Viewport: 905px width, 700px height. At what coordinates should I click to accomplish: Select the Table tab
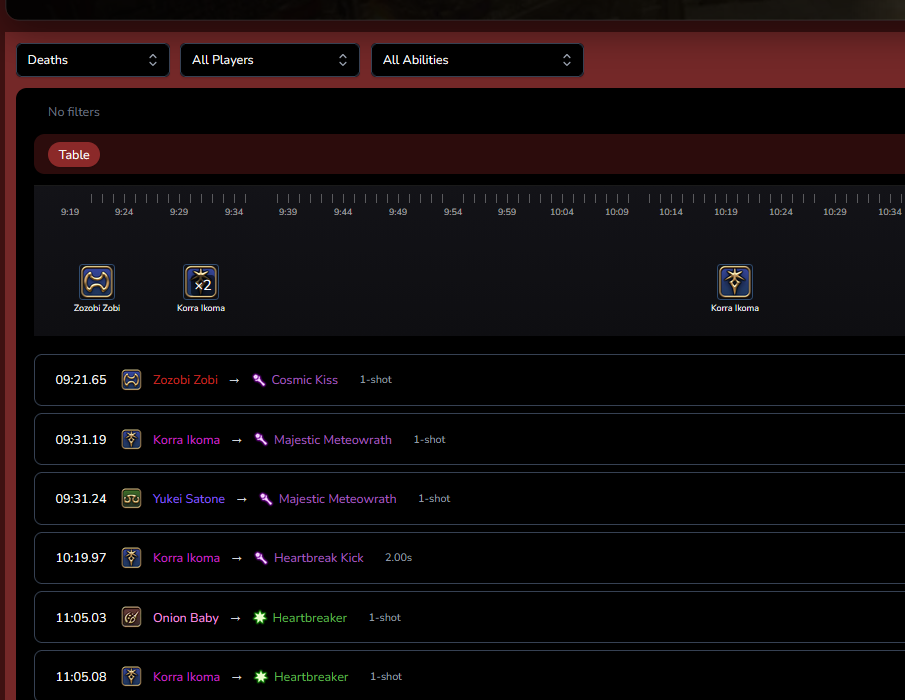click(x=74, y=155)
